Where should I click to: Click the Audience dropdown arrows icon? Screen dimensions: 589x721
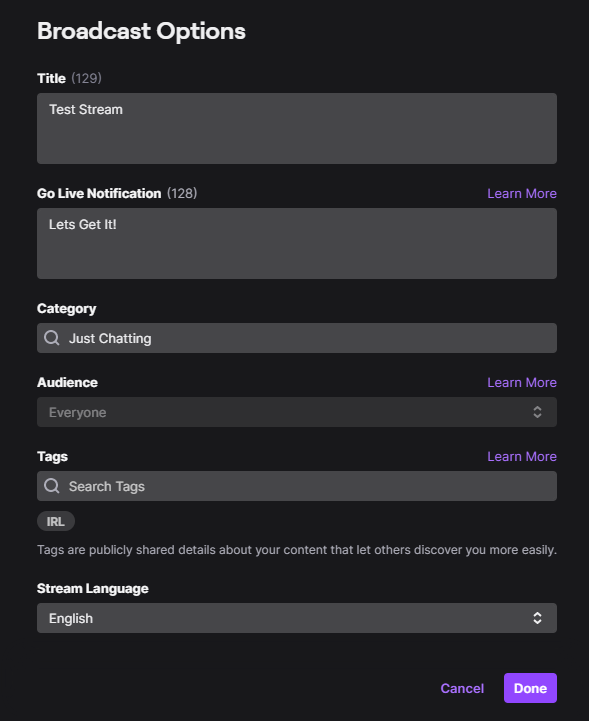coord(537,412)
